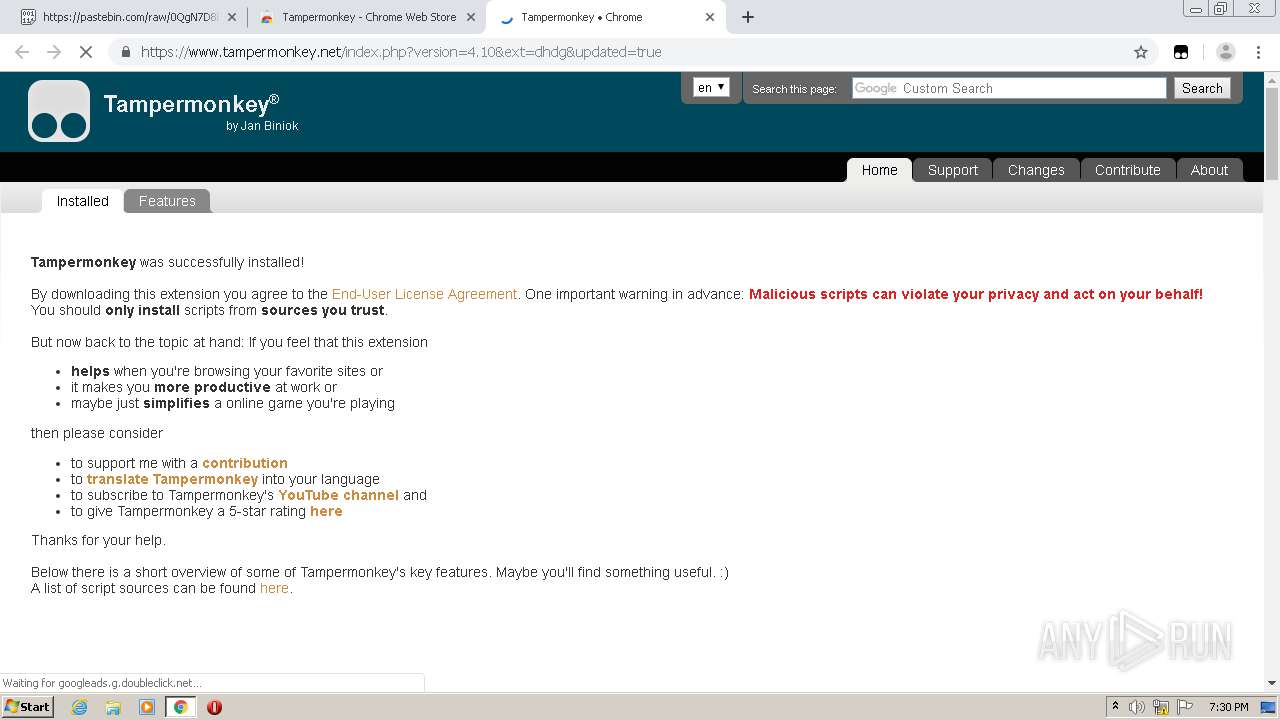
Task: Open the Action Center flag icon
Action: coord(1185,707)
